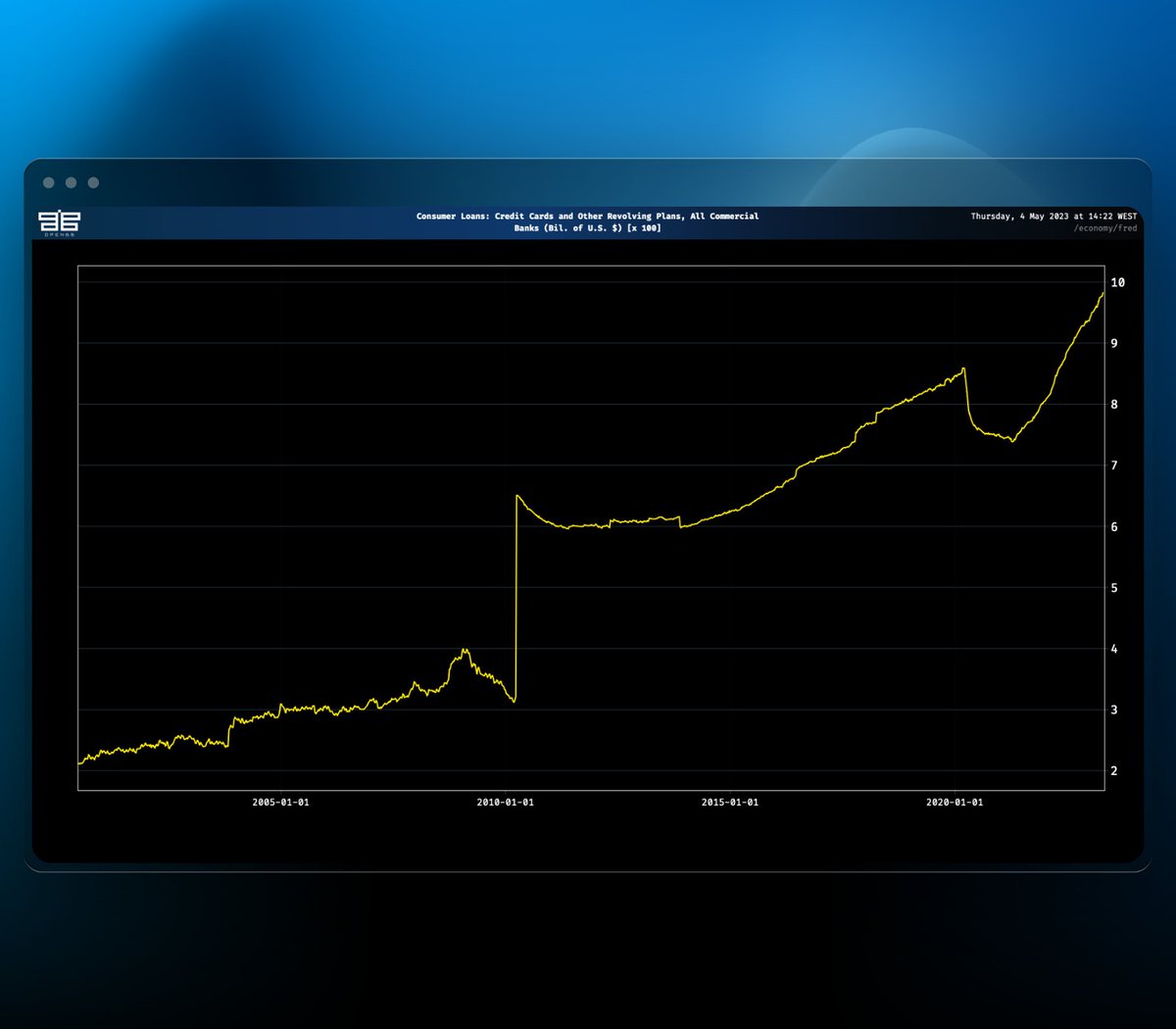The height and width of the screenshot is (1029, 1176).
Task: Click the y-axis value 9
Action: pyautogui.click(x=1114, y=343)
